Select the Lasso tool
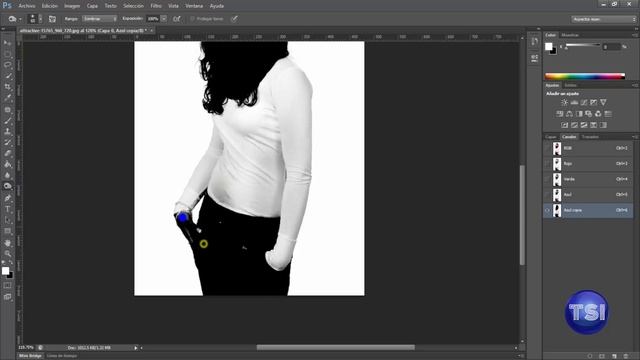Viewport: 640px width, 360px height. pos(7,65)
